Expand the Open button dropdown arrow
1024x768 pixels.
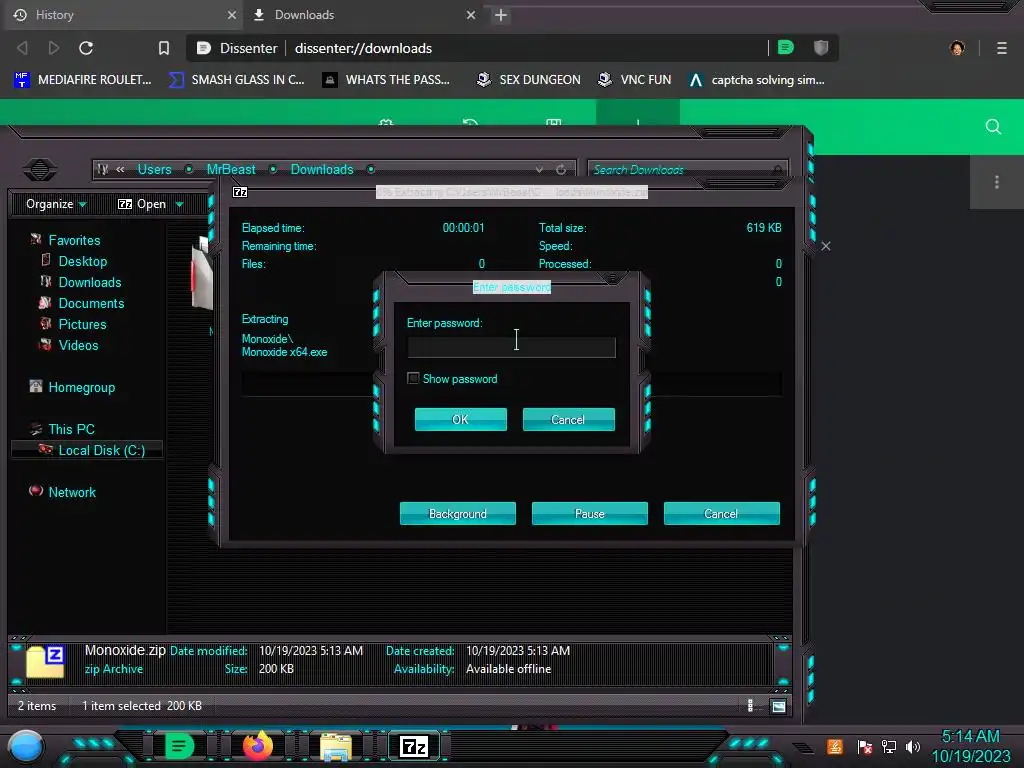(180, 204)
